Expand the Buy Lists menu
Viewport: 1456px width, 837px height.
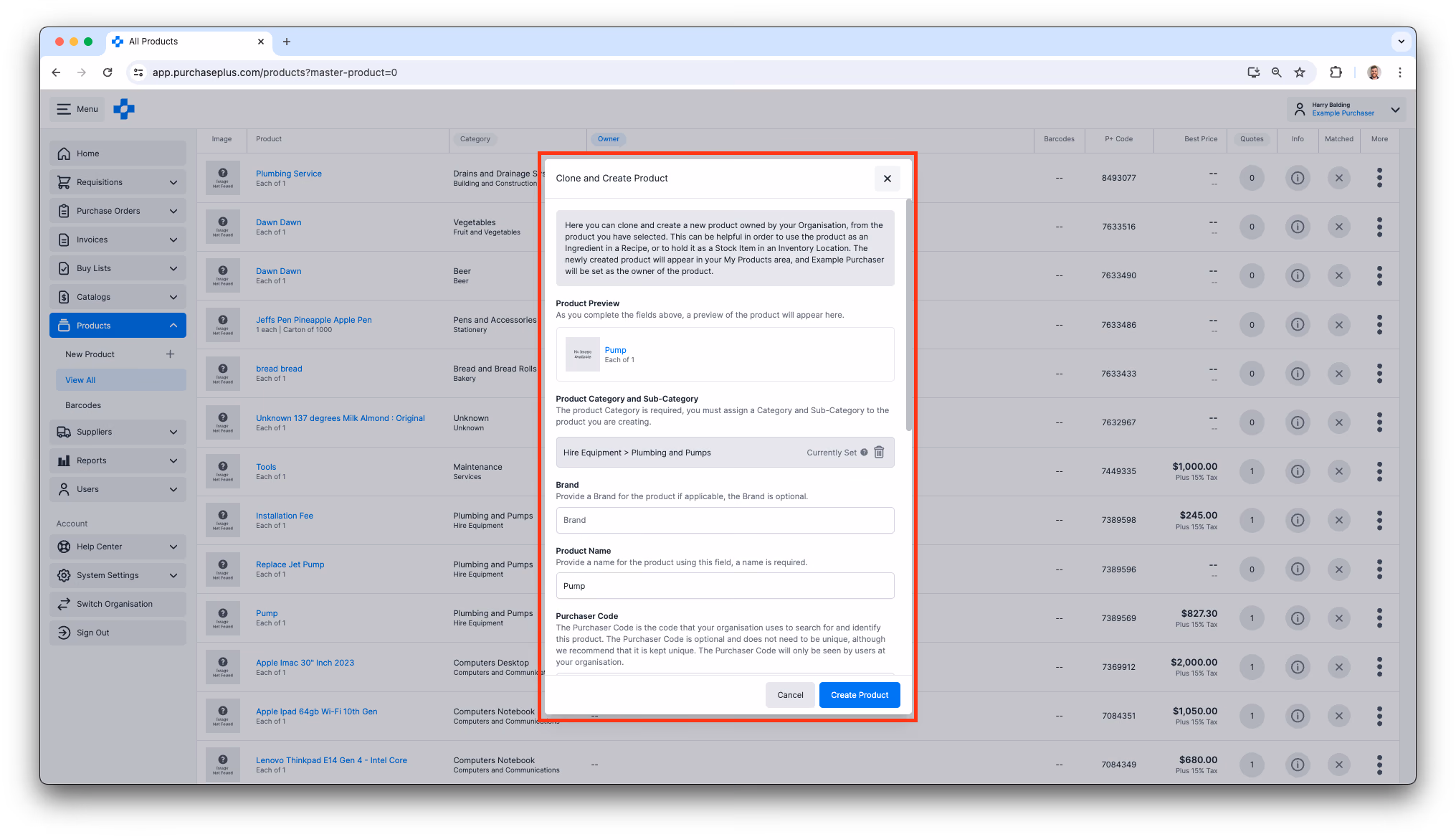pos(118,268)
